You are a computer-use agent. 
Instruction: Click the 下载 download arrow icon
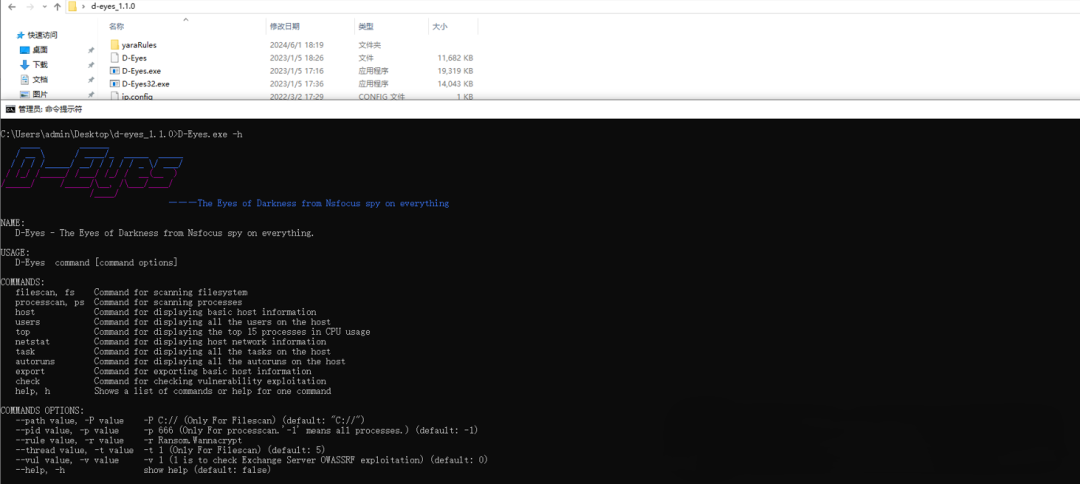click(25, 64)
